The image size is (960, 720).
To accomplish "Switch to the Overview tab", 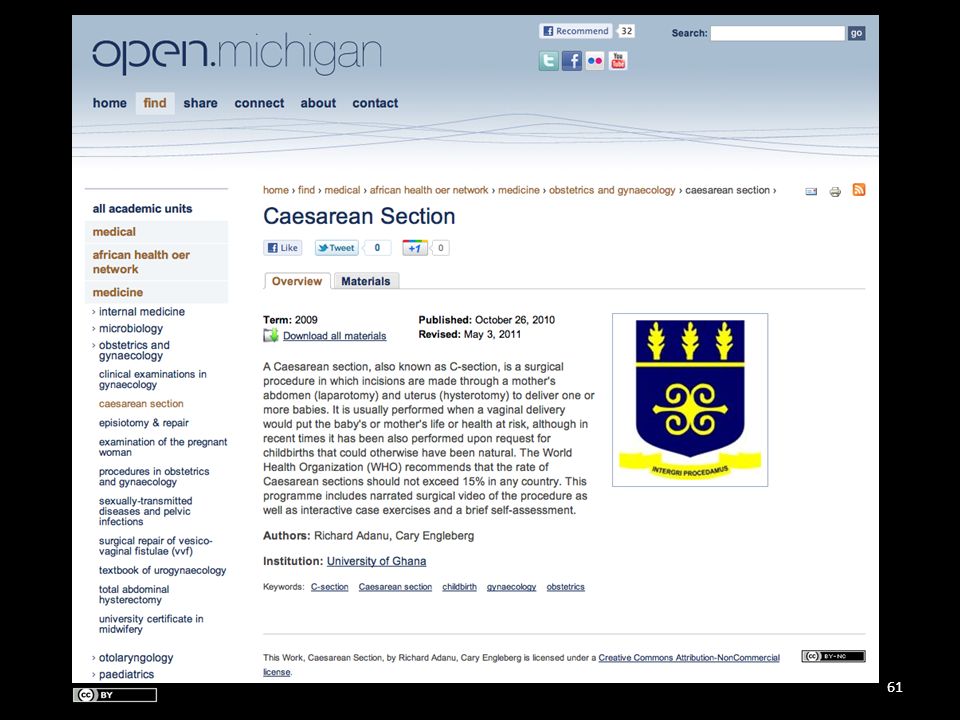I will [x=297, y=281].
